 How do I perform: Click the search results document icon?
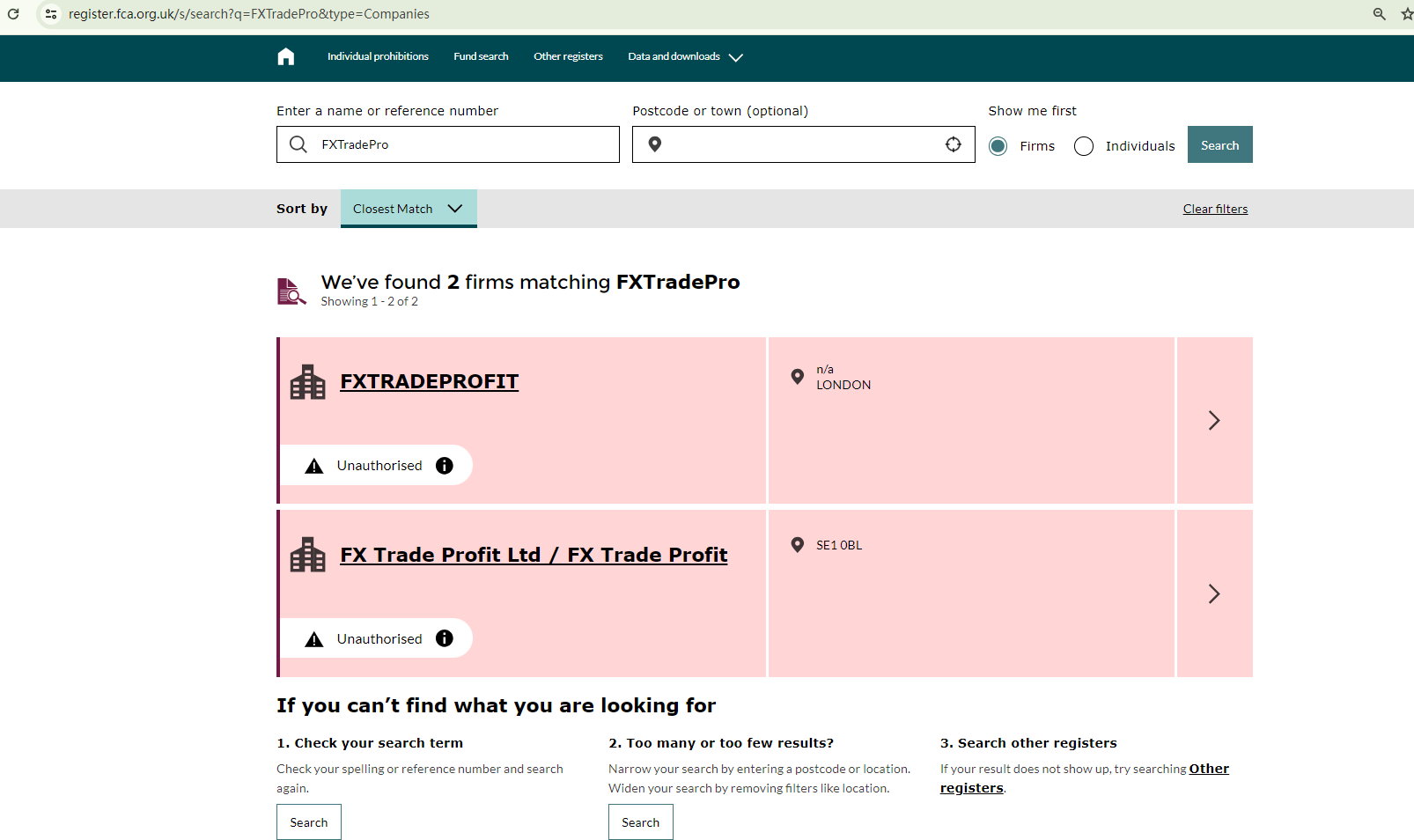coord(291,291)
